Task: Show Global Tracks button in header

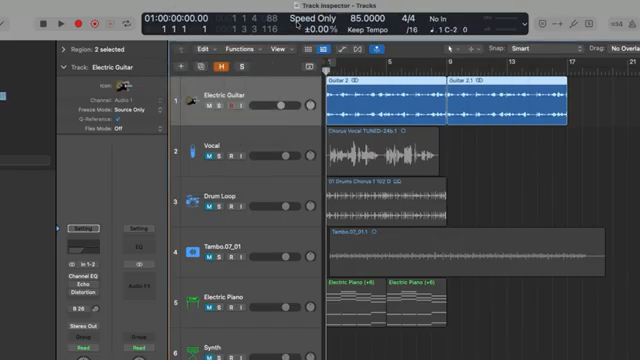Action: pyautogui.click(x=309, y=66)
